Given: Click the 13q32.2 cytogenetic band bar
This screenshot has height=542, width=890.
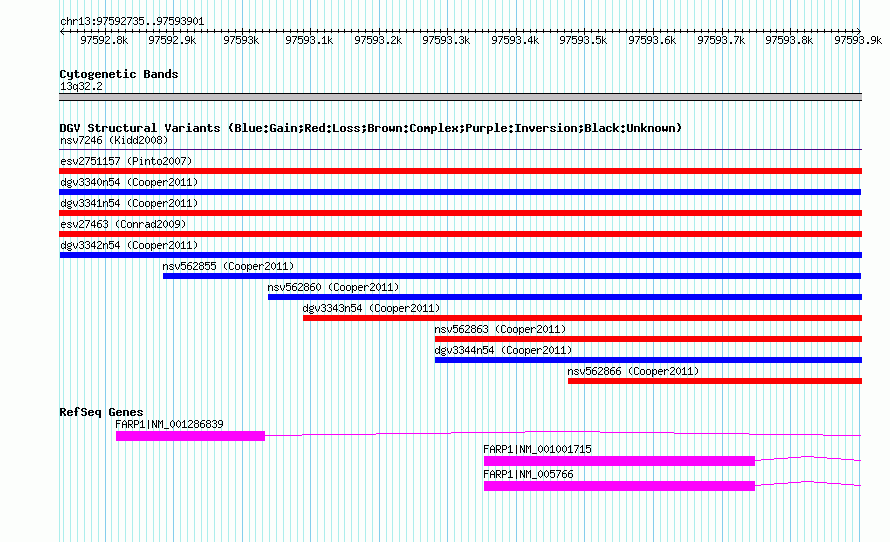Looking at the screenshot, I should (x=460, y=97).
